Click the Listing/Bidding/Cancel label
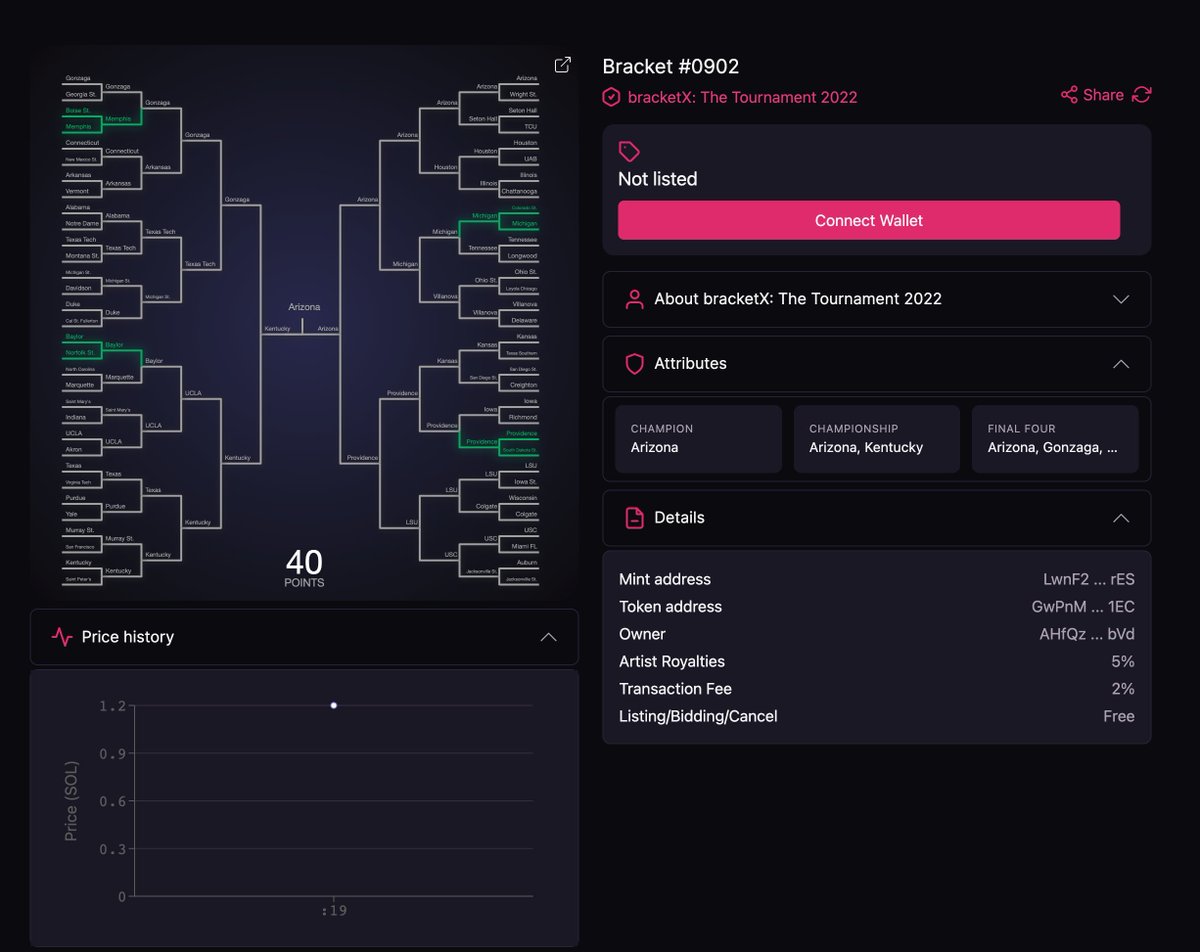The height and width of the screenshot is (952, 1200). click(x=698, y=716)
